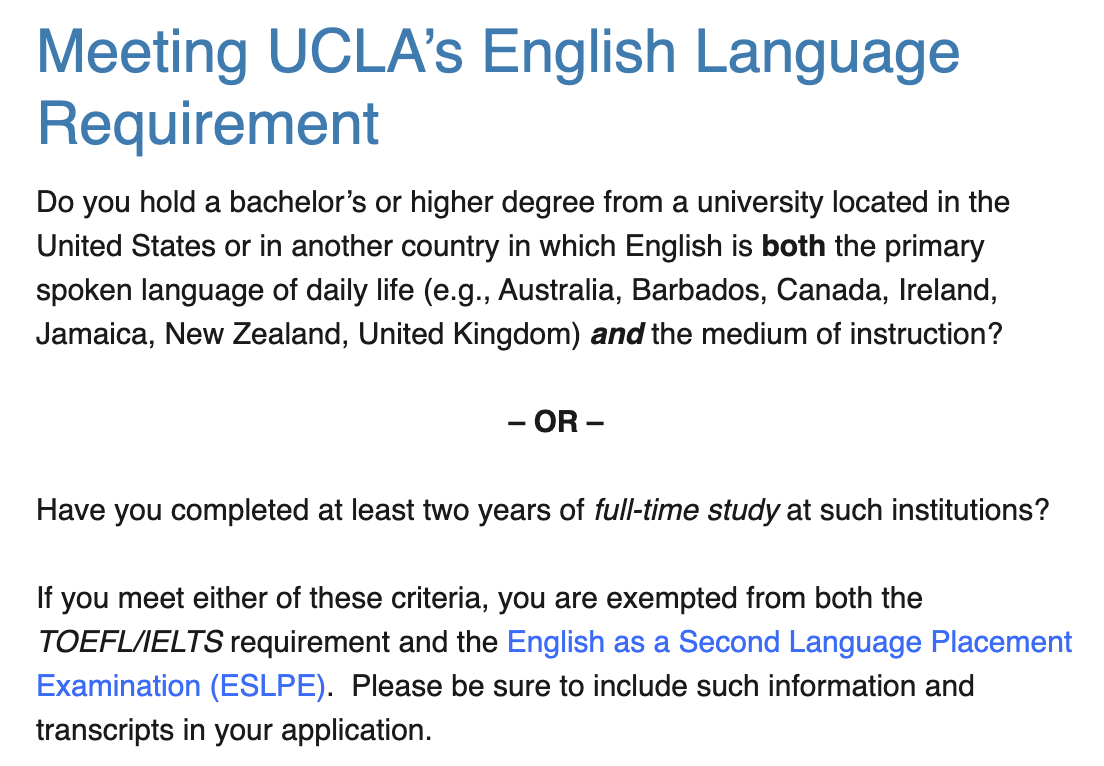Click the bold word "both" in the first paragraph
Image resolution: width=1104 pixels, height=766 pixels.
point(793,246)
